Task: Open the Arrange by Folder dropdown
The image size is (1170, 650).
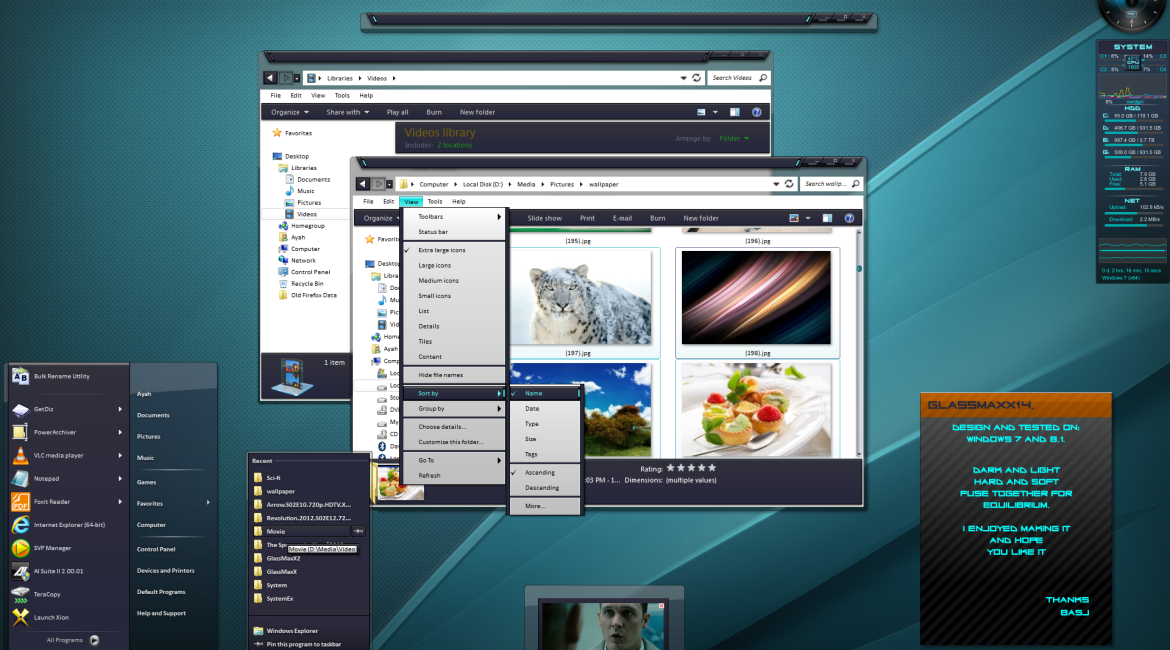Action: [733, 139]
